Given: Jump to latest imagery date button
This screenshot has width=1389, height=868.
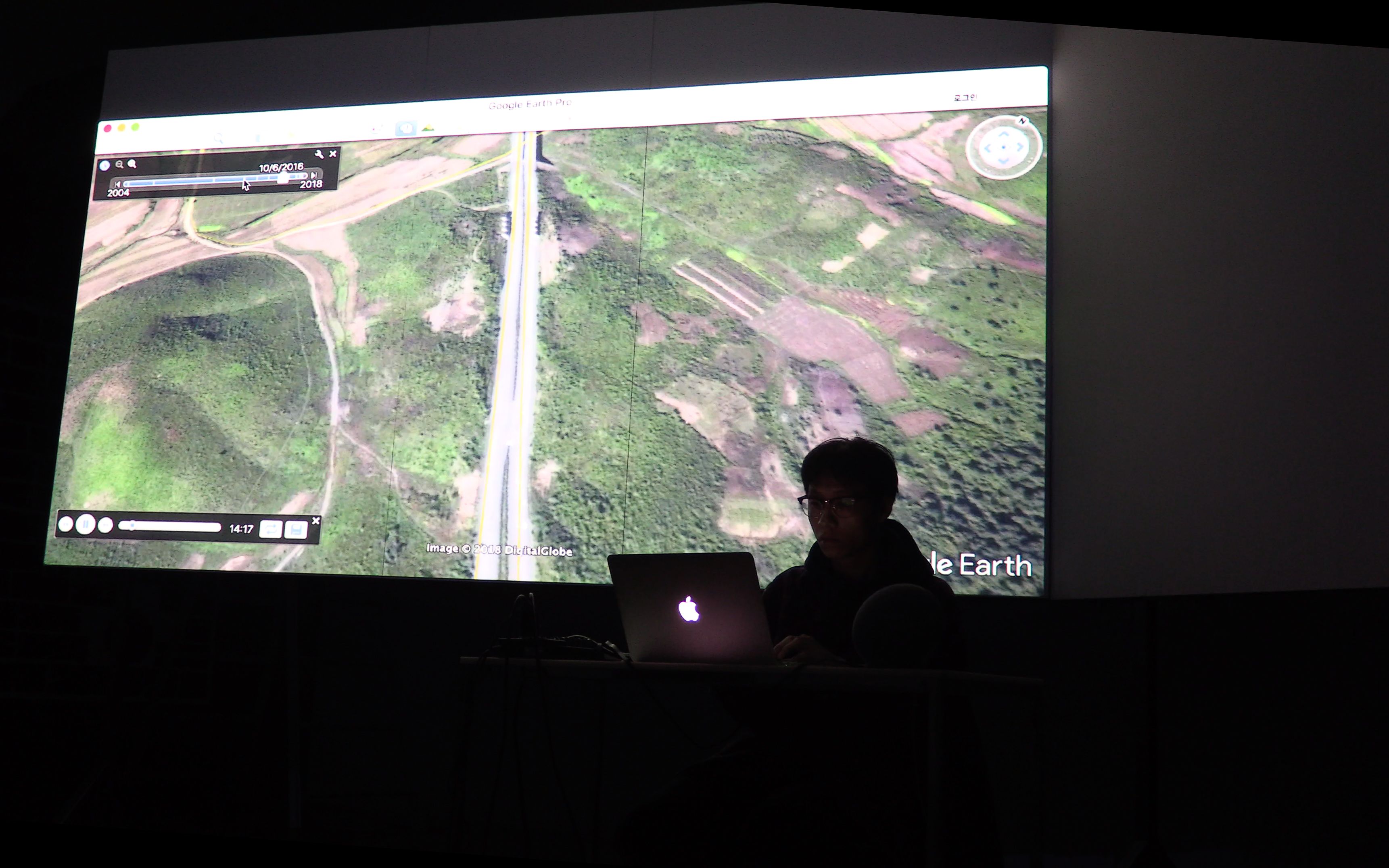Looking at the screenshot, I should coord(313,175).
